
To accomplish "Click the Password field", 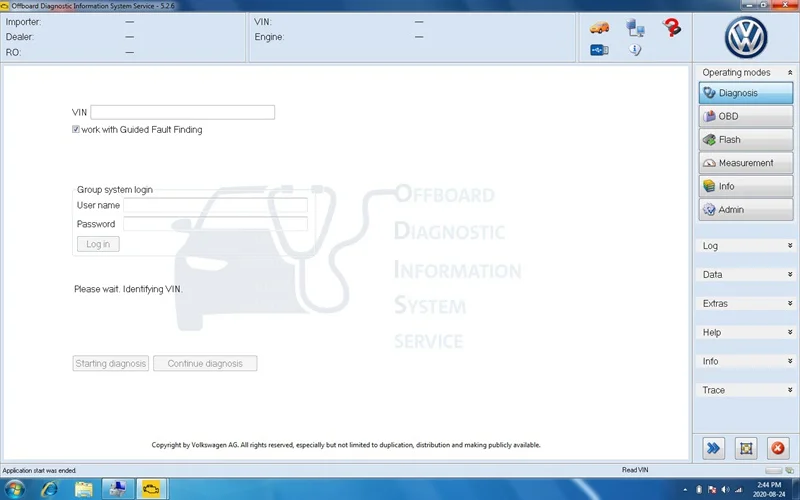I will coord(215,224).
